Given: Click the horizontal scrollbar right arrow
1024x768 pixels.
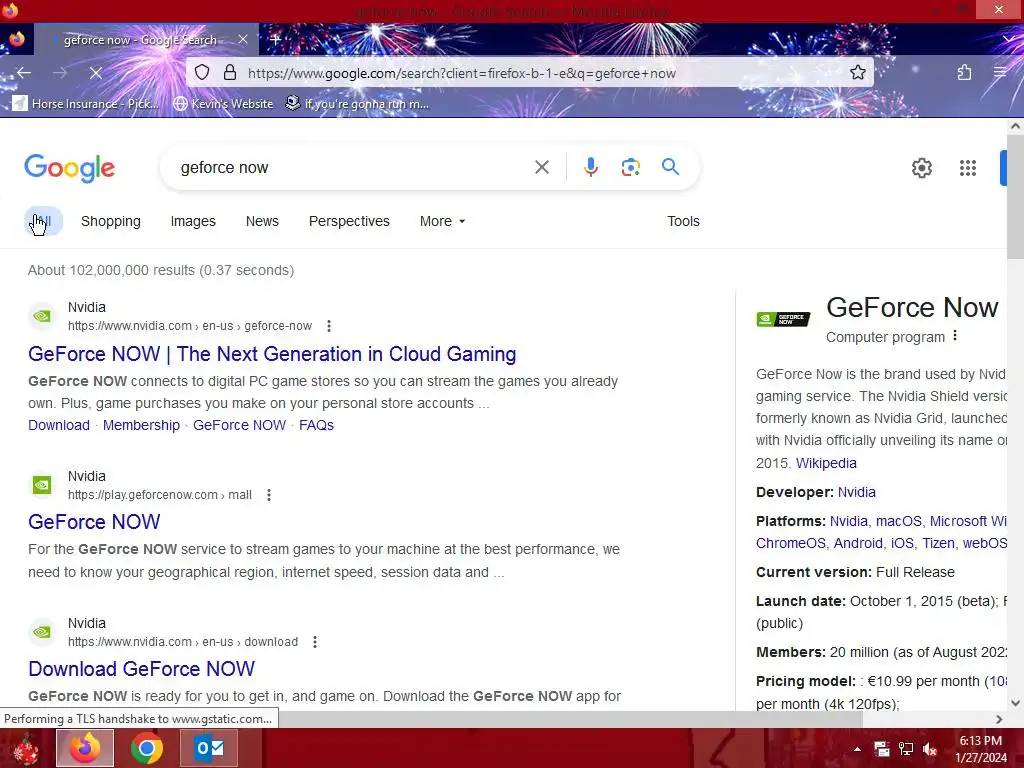Looking at the screenshot, I should [x=999, y=719].
